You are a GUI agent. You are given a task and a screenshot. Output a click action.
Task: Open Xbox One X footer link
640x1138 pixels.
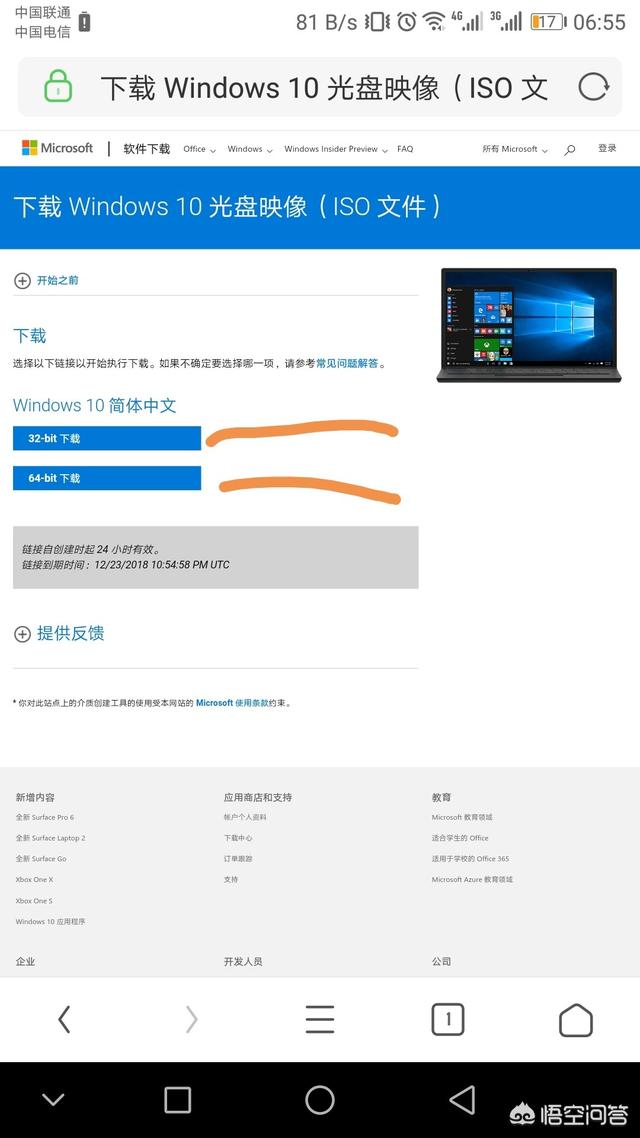point(34,880)
